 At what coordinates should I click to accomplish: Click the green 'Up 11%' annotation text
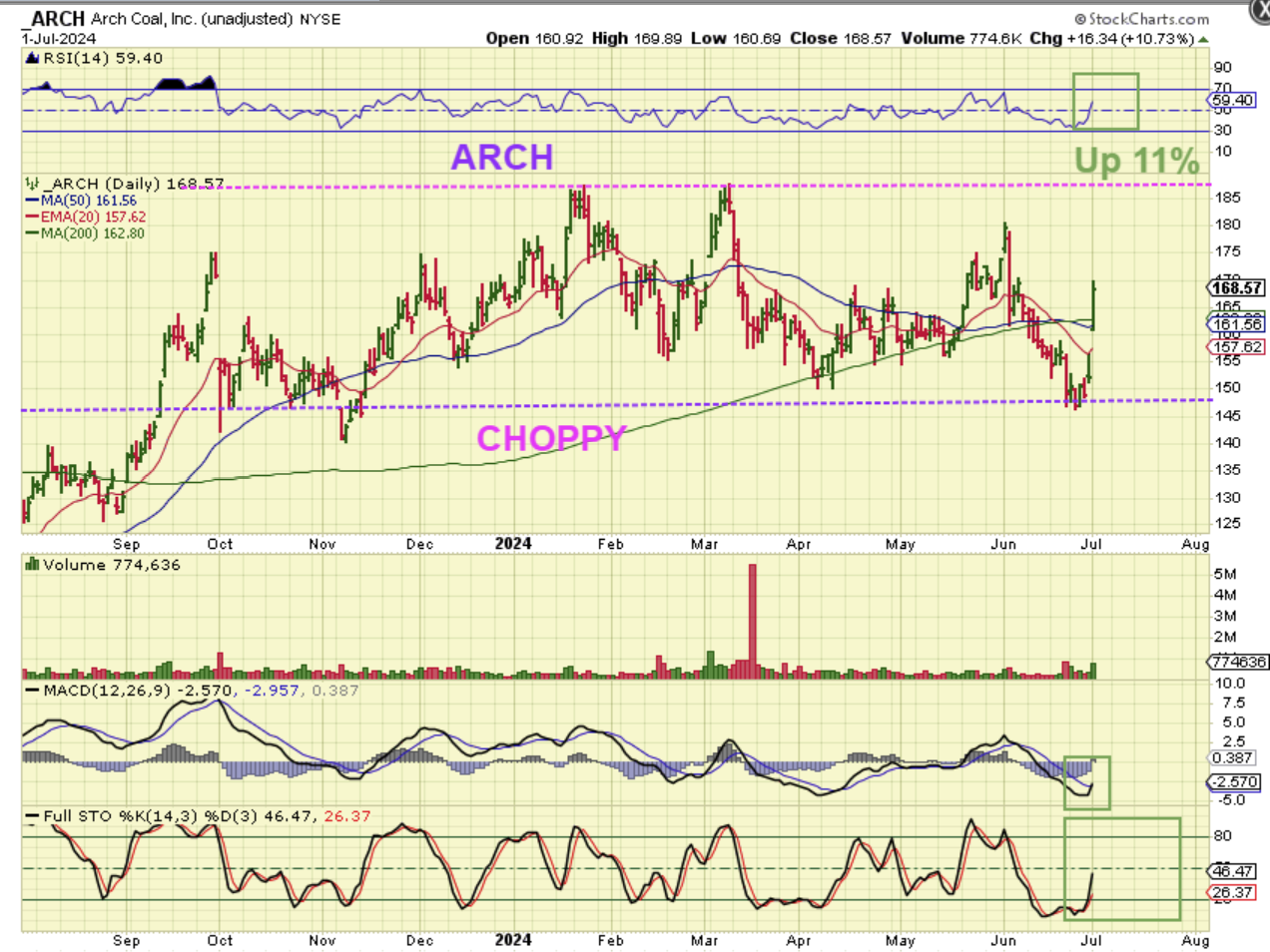point(1136,161)
